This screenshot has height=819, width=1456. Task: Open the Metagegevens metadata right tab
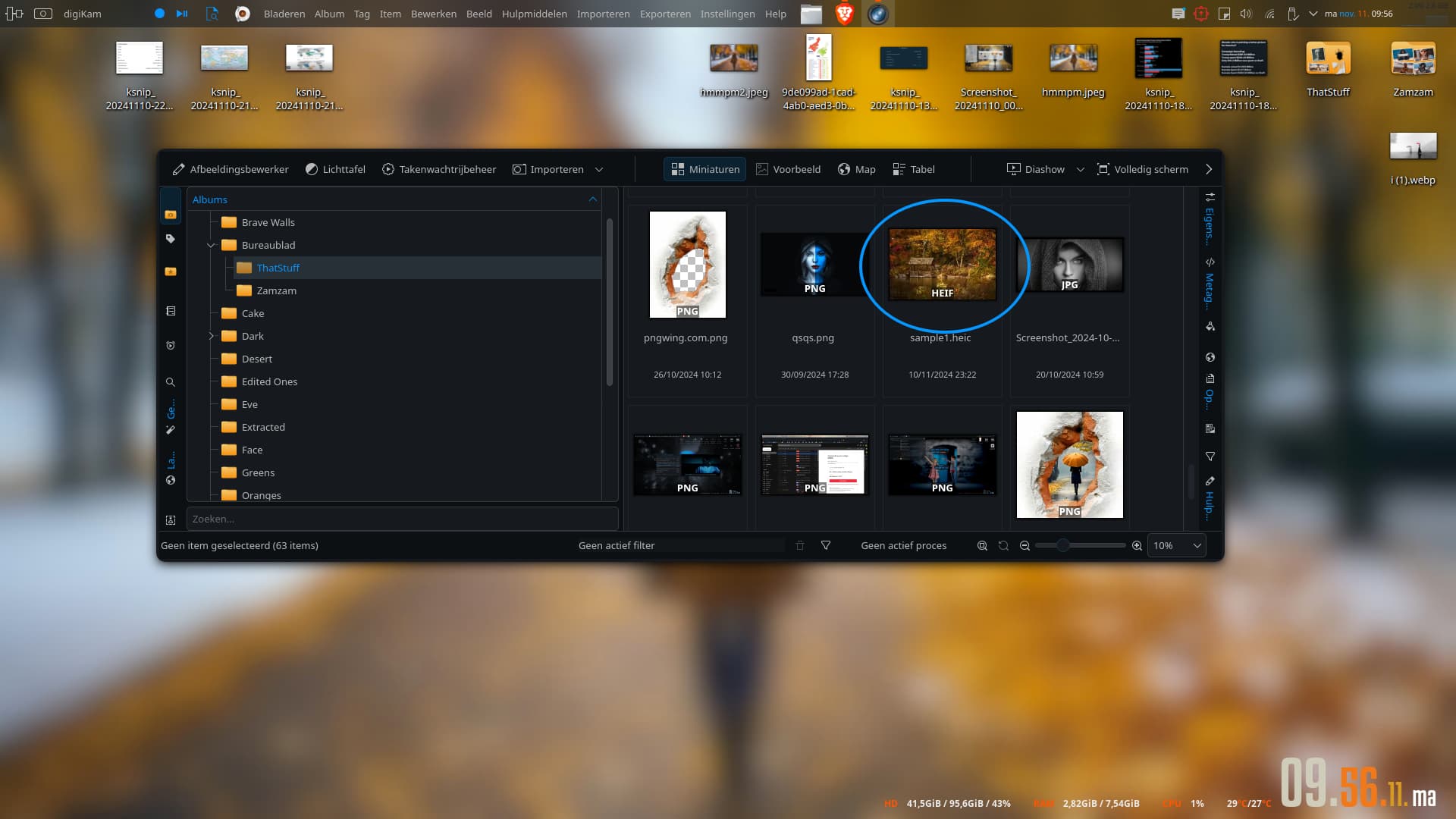point(1210,284)
